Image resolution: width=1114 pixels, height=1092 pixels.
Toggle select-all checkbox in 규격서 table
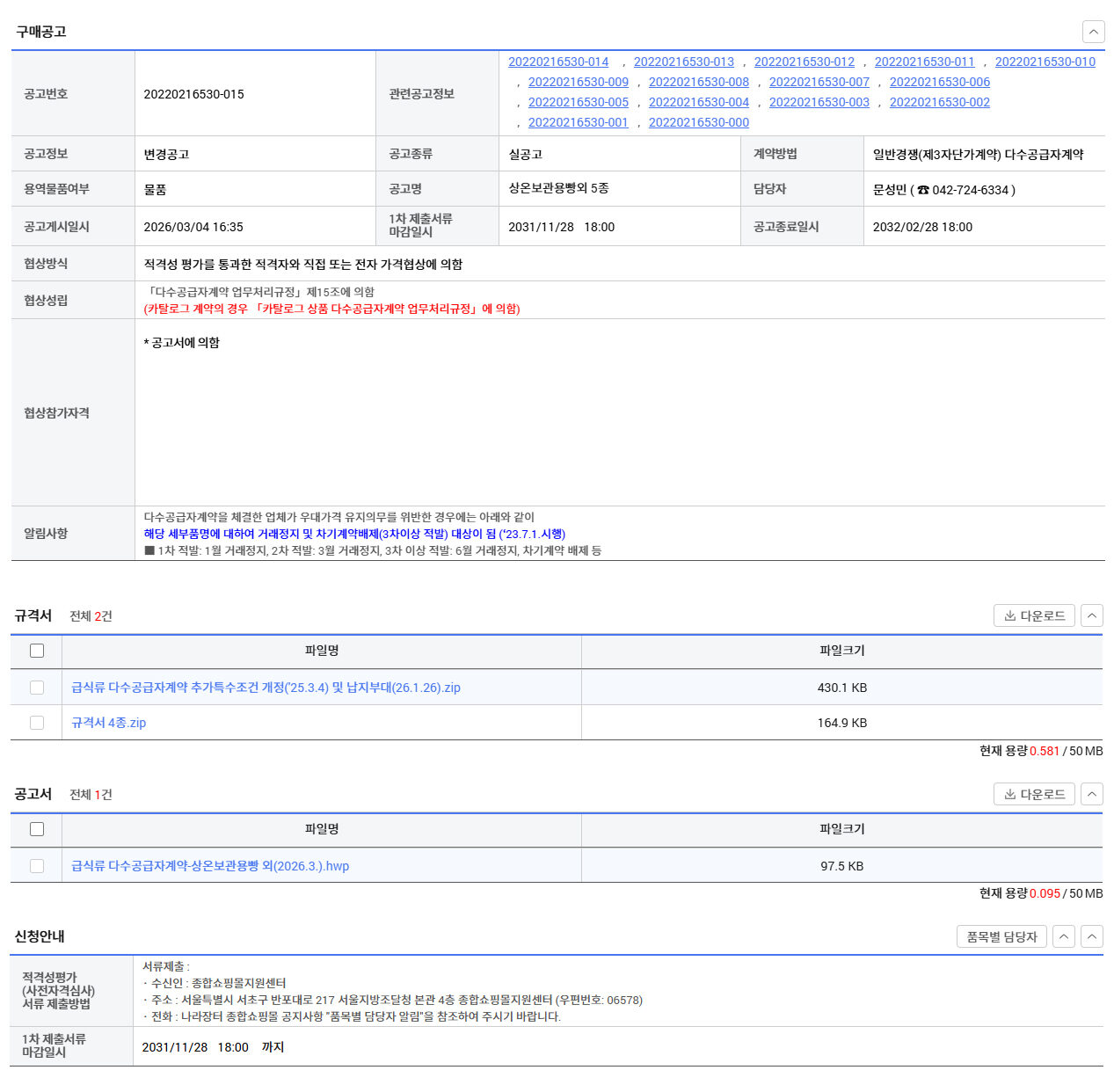coord(37,651)
